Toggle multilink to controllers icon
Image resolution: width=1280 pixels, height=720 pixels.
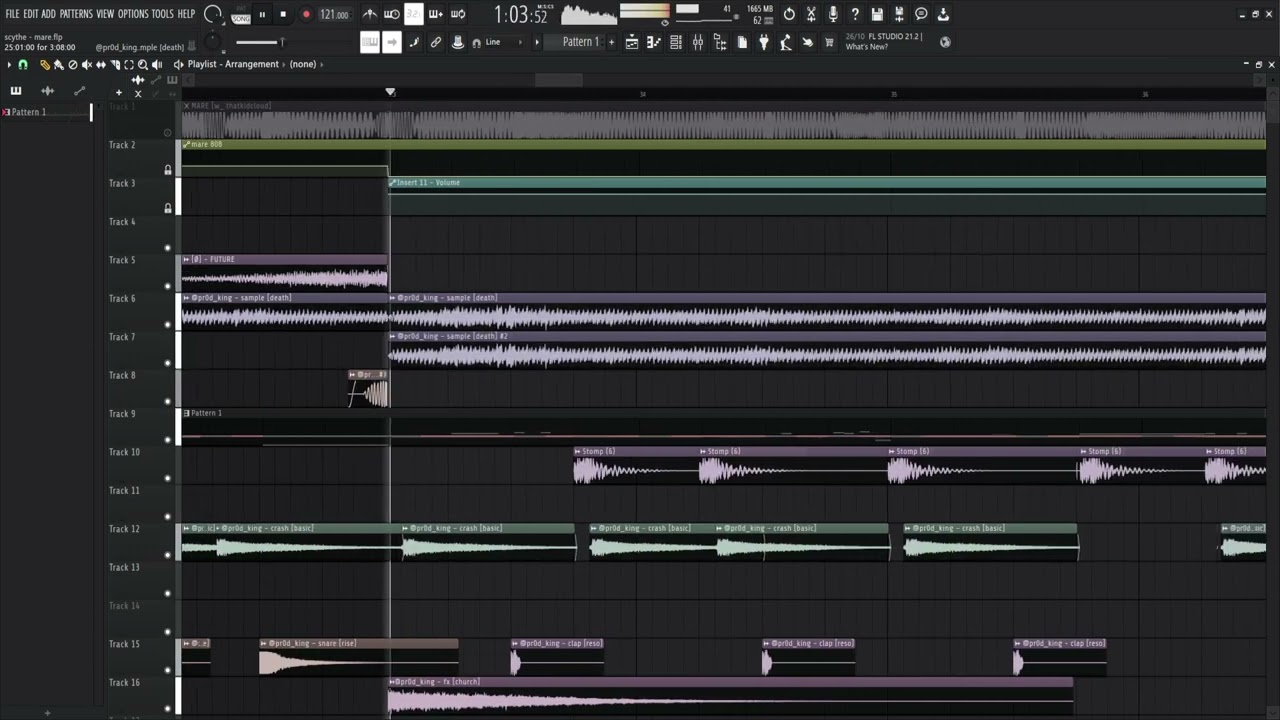coord(436,42)
